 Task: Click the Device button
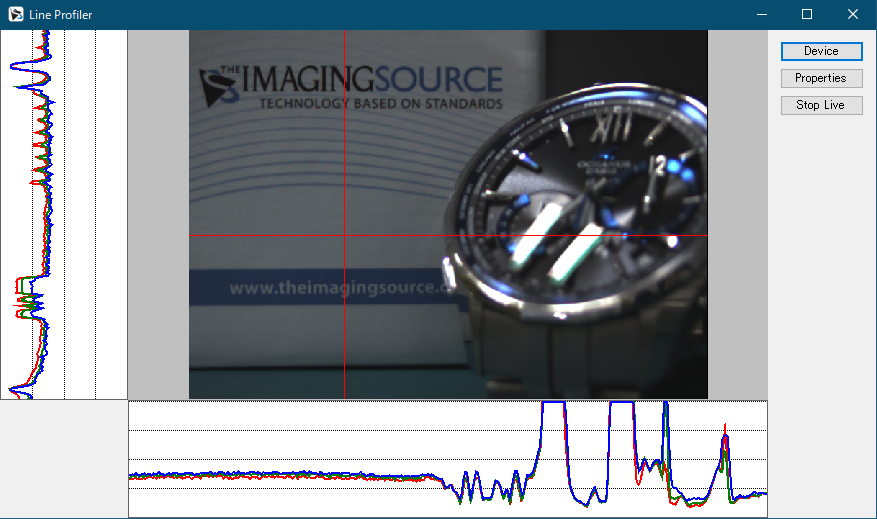pyautogui.click(x=822, y=51)
